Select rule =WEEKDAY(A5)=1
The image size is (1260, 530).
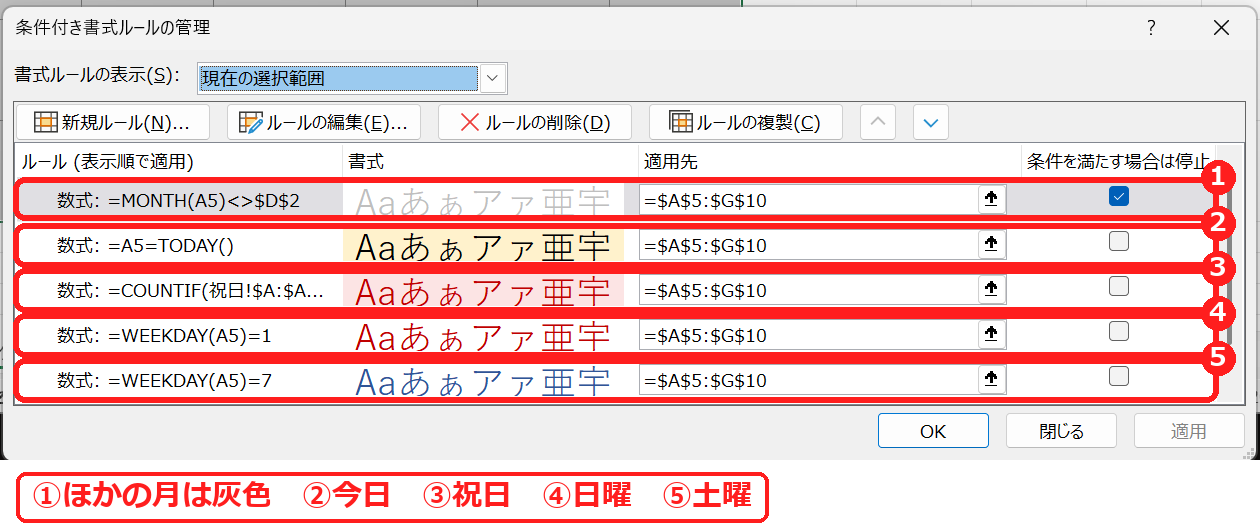164,335
